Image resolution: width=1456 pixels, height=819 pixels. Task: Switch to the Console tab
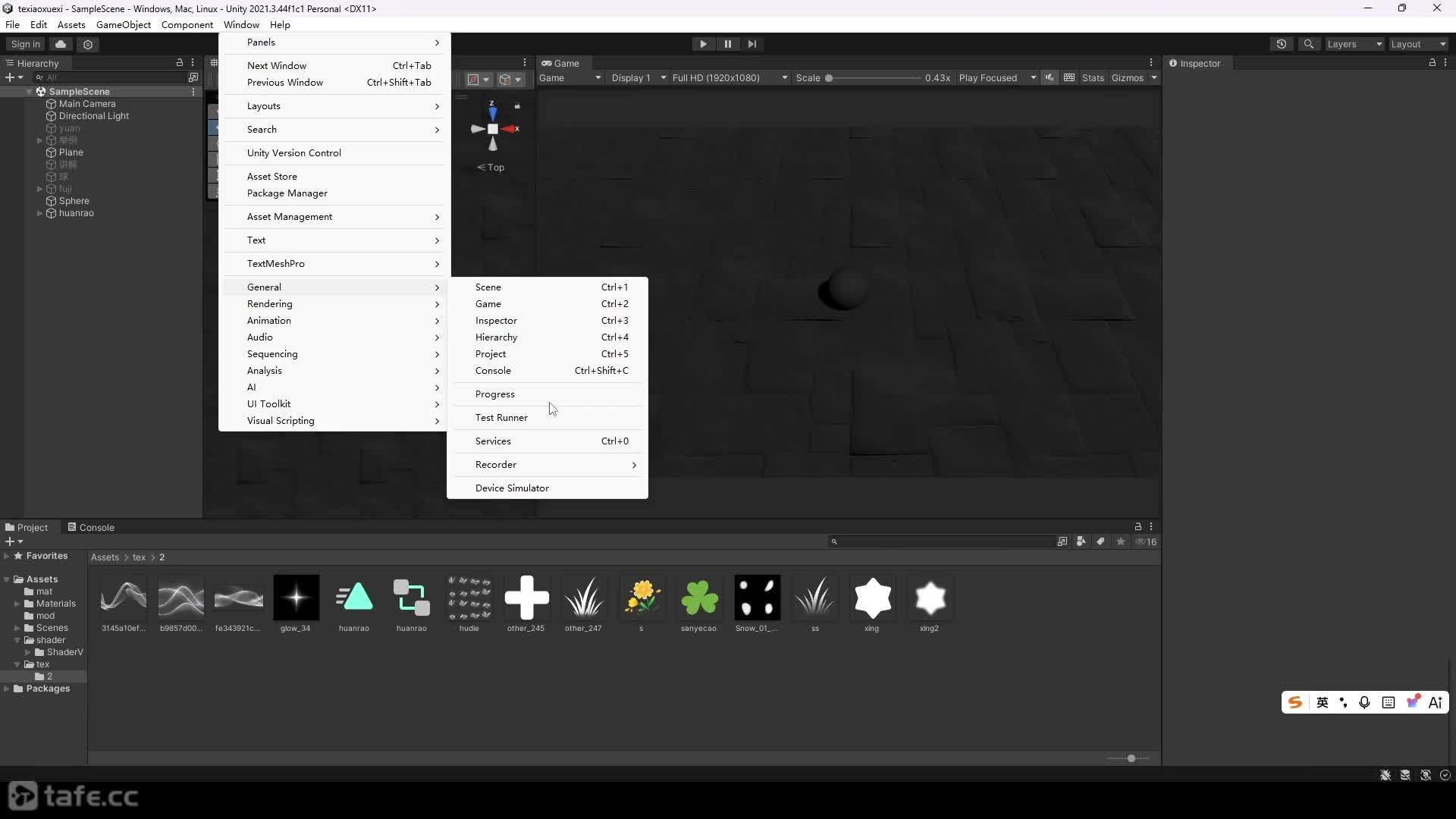pos(90,528)
